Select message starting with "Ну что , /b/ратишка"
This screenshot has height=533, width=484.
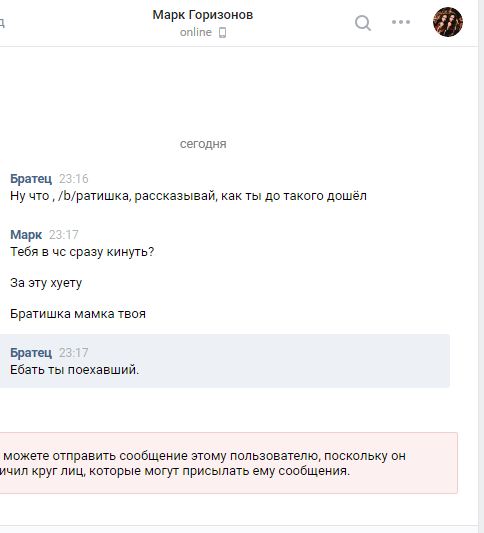(188, 196)
